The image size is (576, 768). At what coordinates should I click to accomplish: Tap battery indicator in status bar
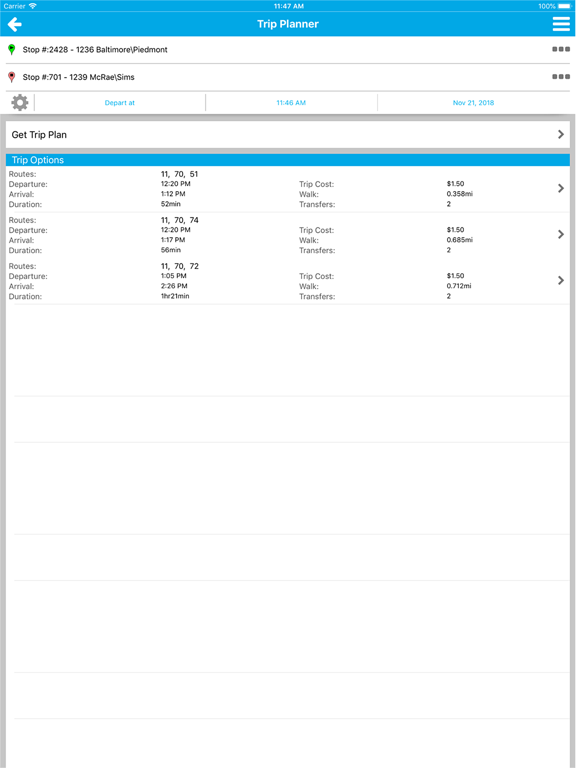tap(564, 6)
